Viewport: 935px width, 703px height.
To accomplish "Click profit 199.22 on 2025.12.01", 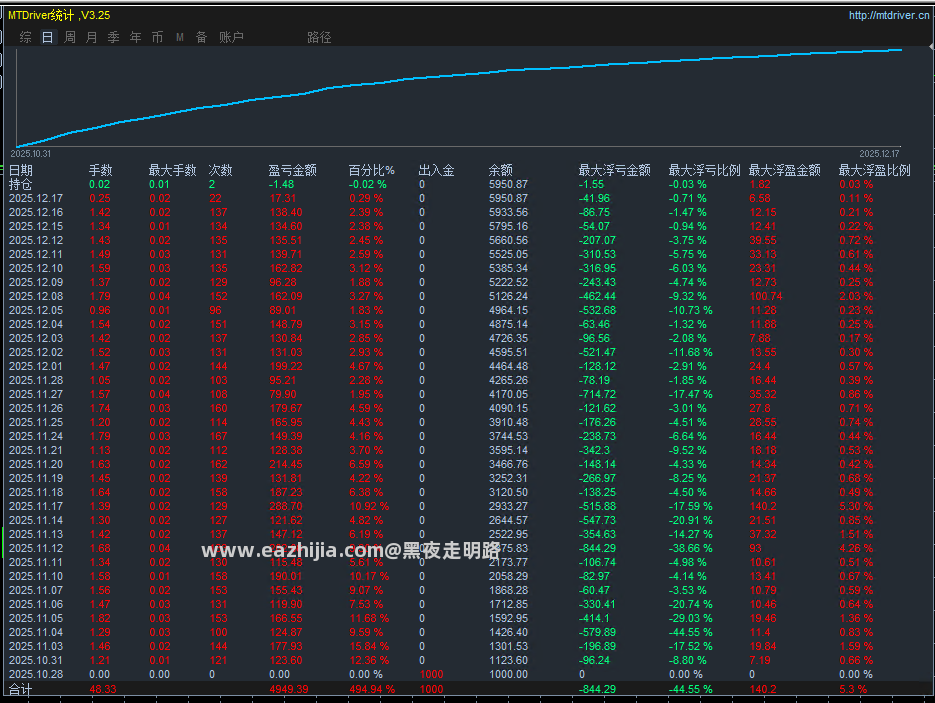I will pyautogui.click(x=286, y=366).
